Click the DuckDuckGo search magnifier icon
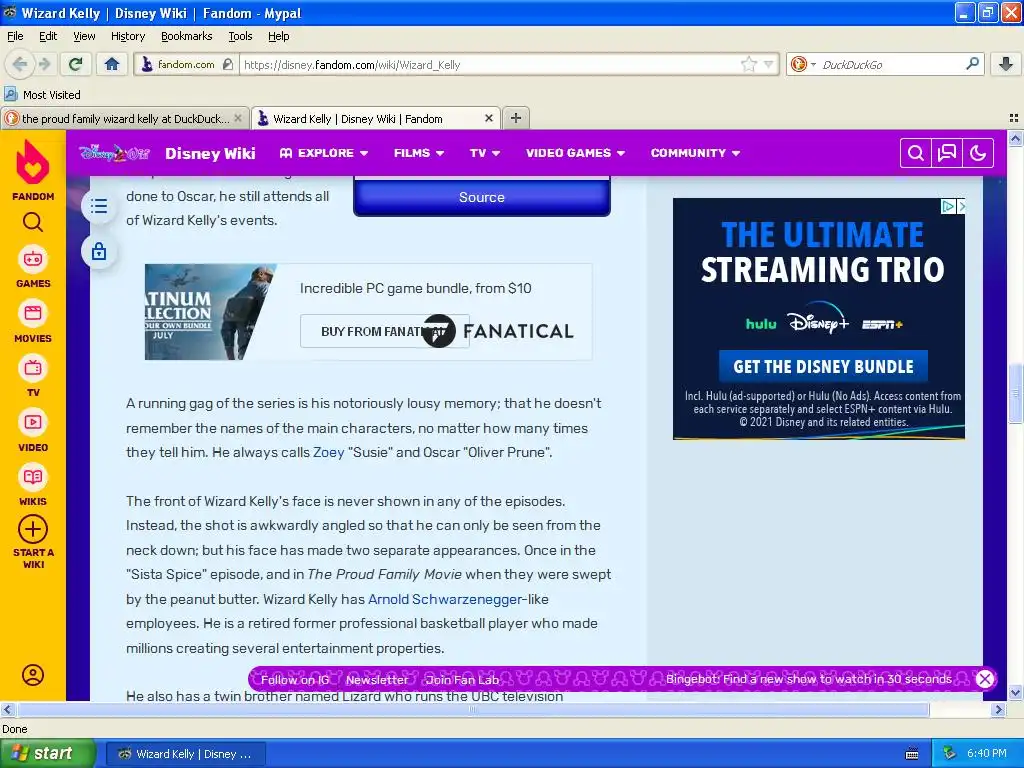 pos(972,63)
